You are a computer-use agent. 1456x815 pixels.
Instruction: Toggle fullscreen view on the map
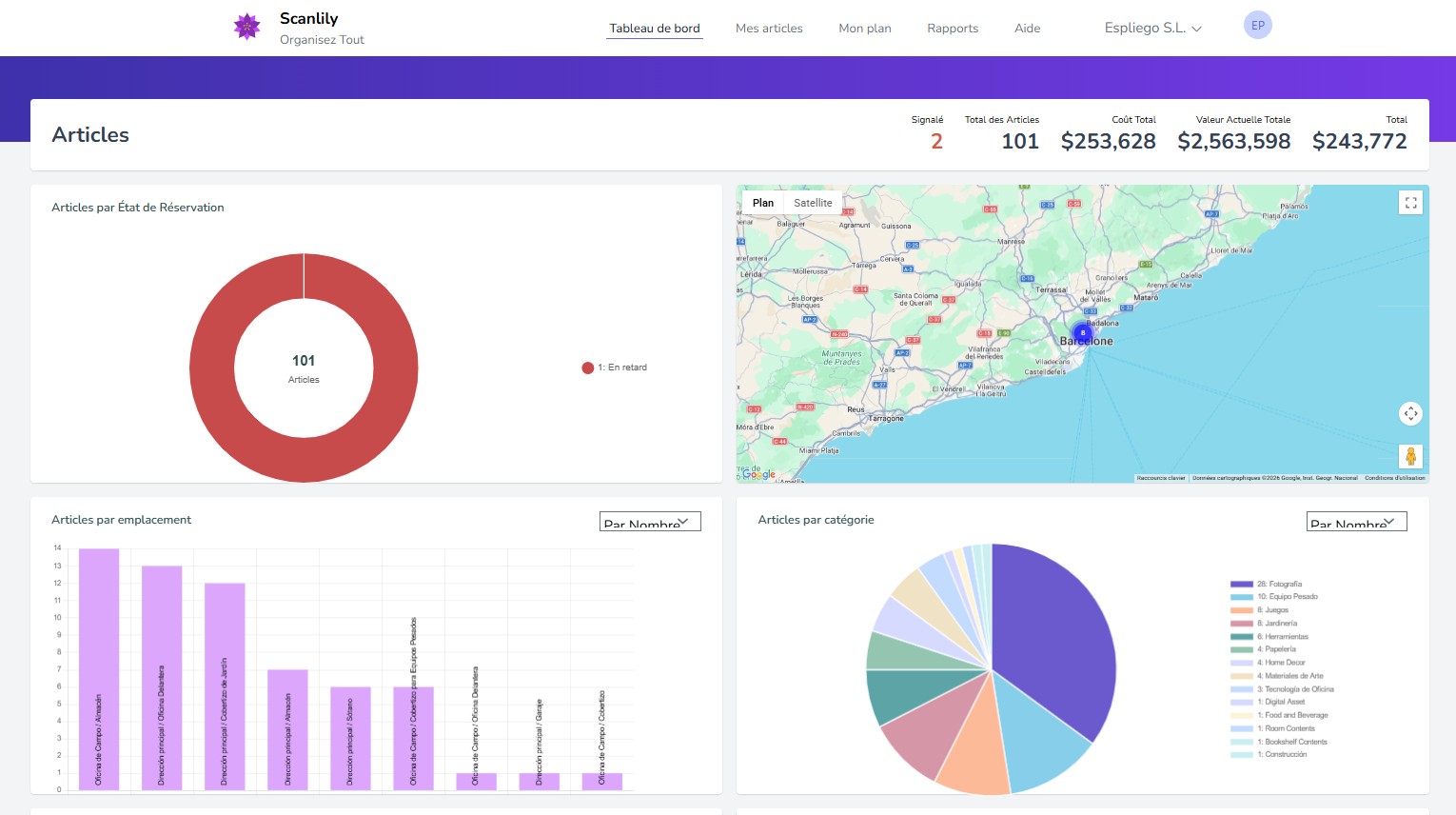(1410, 203)
